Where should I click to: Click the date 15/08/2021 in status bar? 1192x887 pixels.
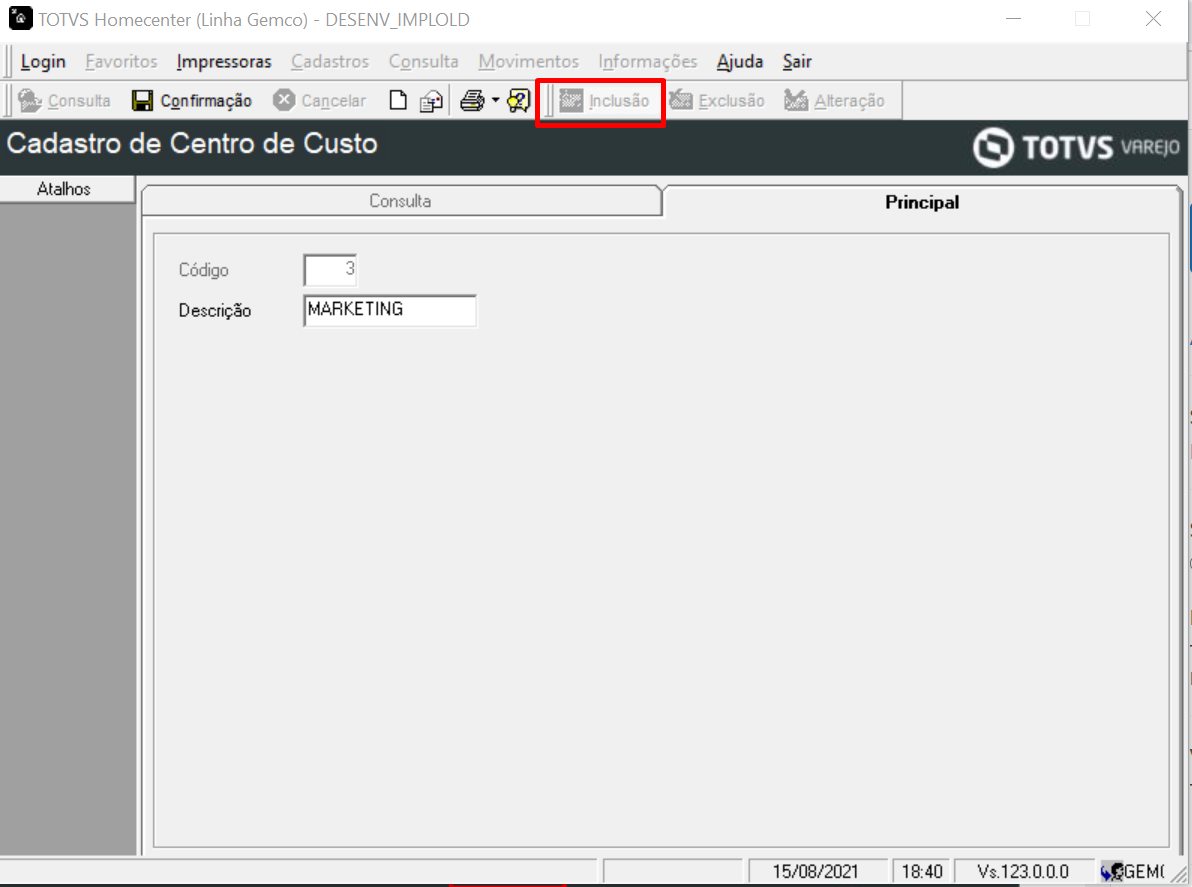coord(816,871)
